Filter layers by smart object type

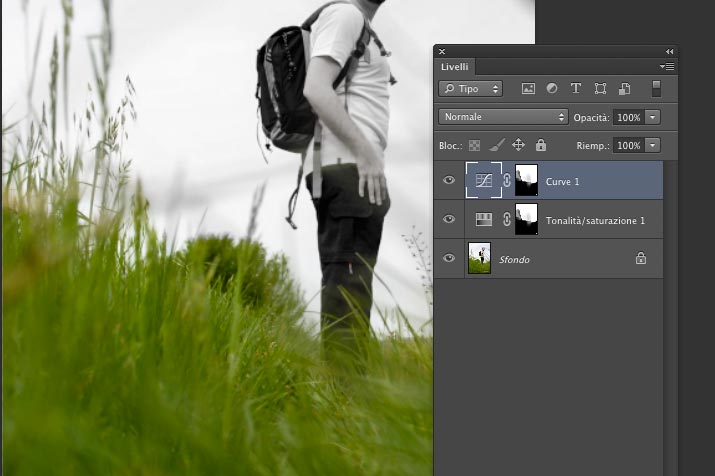624,88
